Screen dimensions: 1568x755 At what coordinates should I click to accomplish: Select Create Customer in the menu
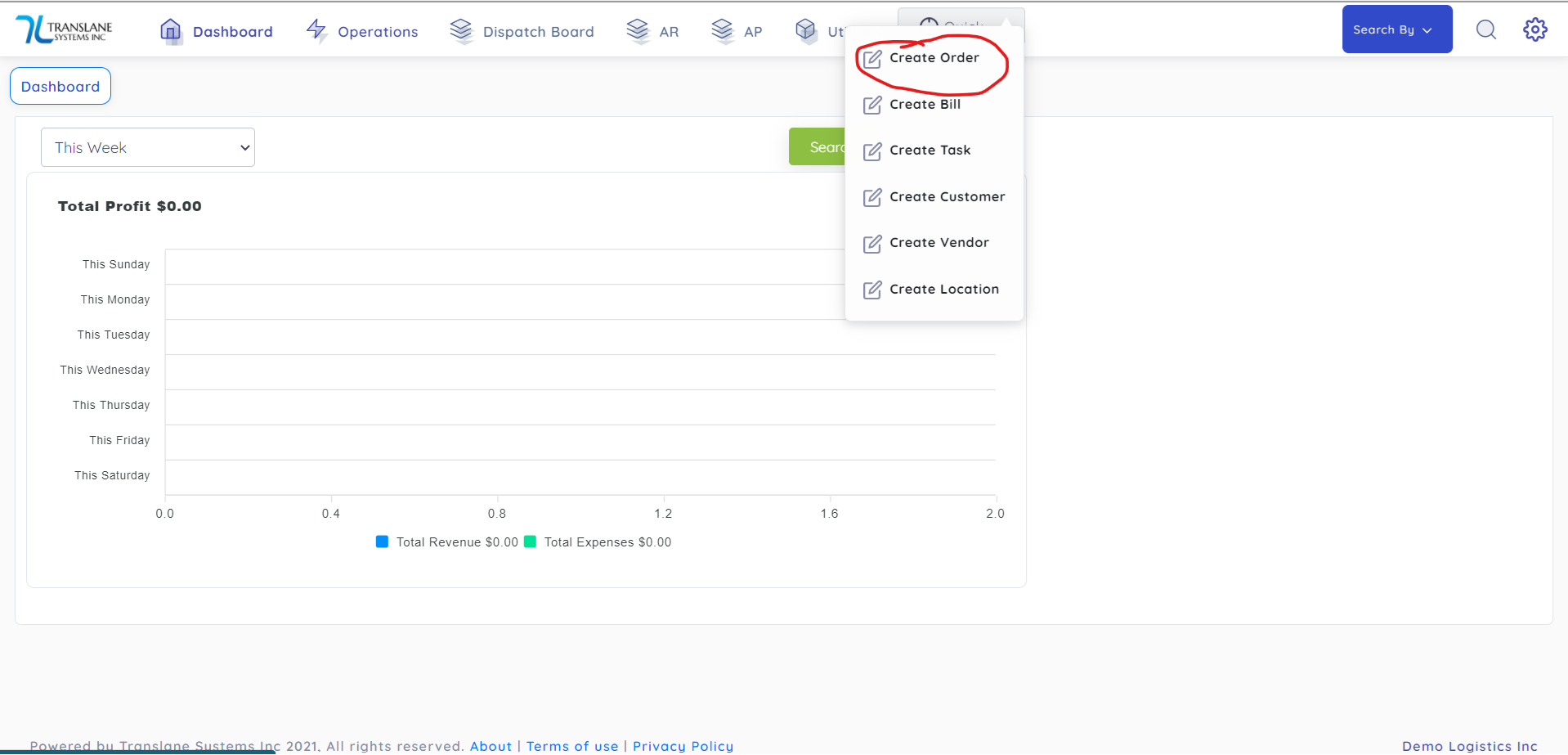(947, 197)
